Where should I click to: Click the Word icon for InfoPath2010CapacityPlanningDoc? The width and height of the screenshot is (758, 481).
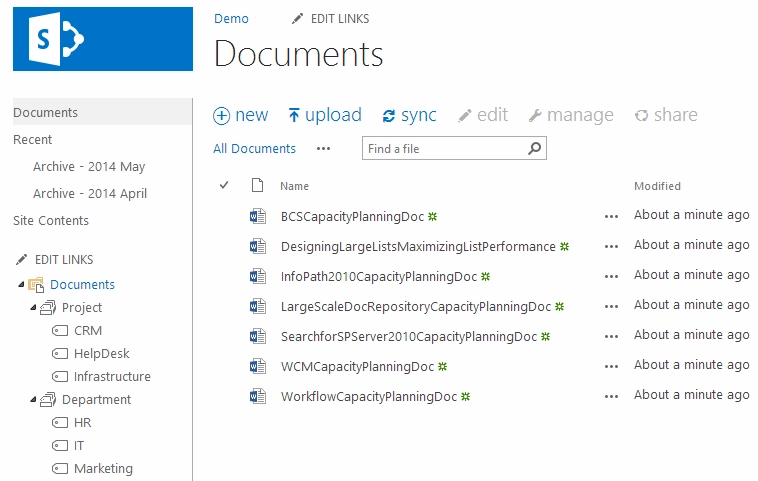(258, 276)
